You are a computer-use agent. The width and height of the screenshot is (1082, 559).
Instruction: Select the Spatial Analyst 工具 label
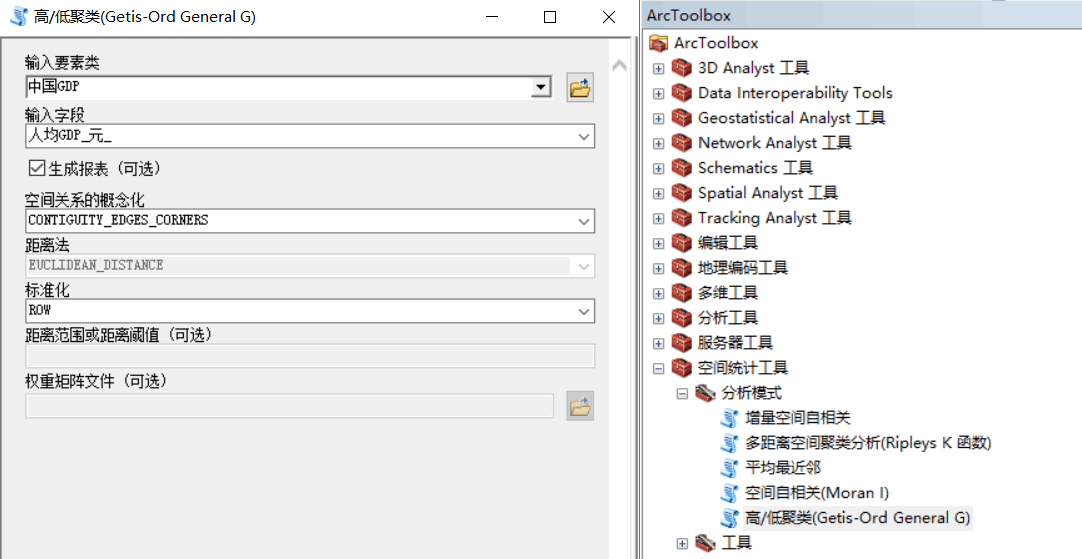point(767,193)
